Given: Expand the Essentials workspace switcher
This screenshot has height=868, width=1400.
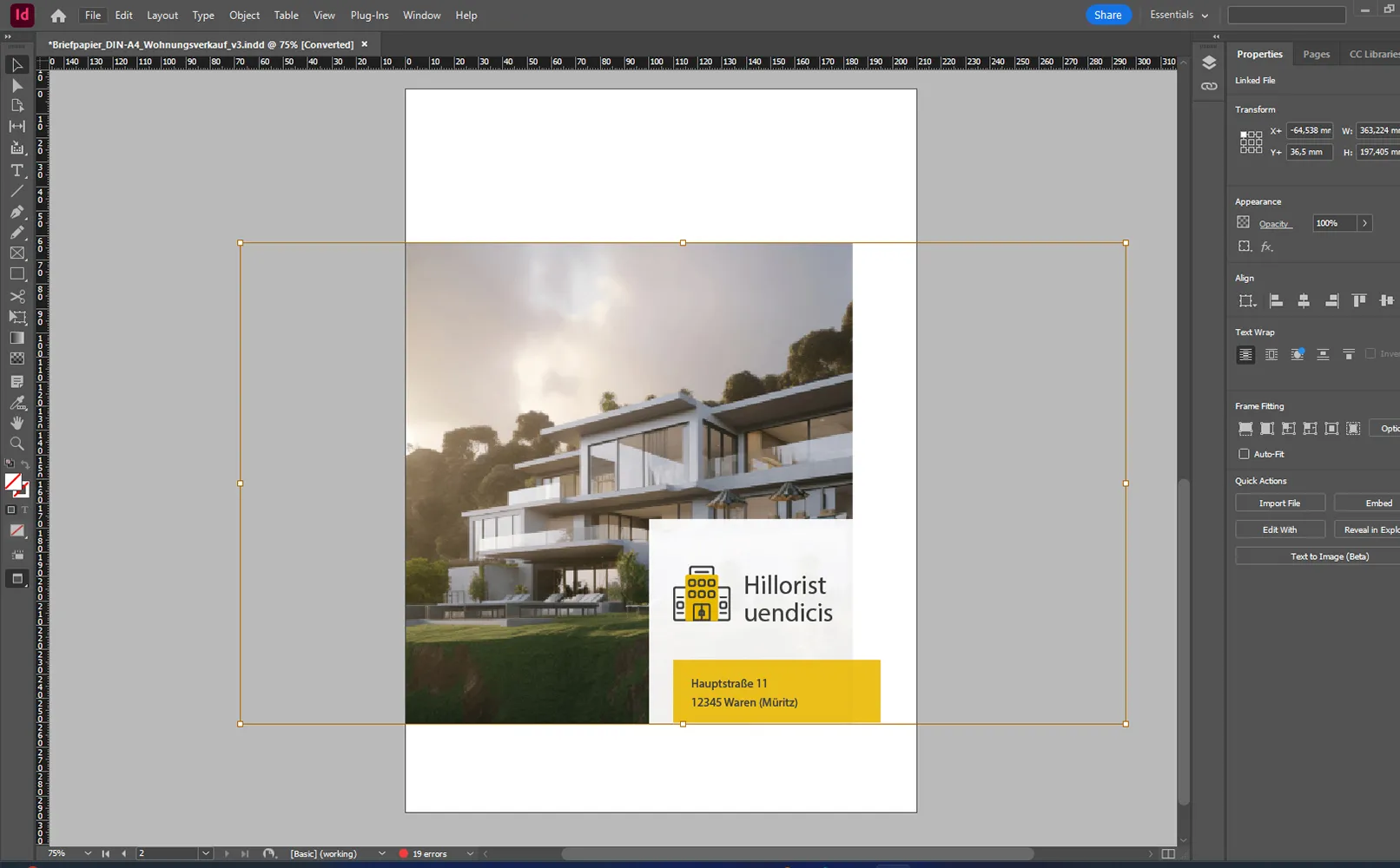Looking at the screenshot, I should 1178,15.
